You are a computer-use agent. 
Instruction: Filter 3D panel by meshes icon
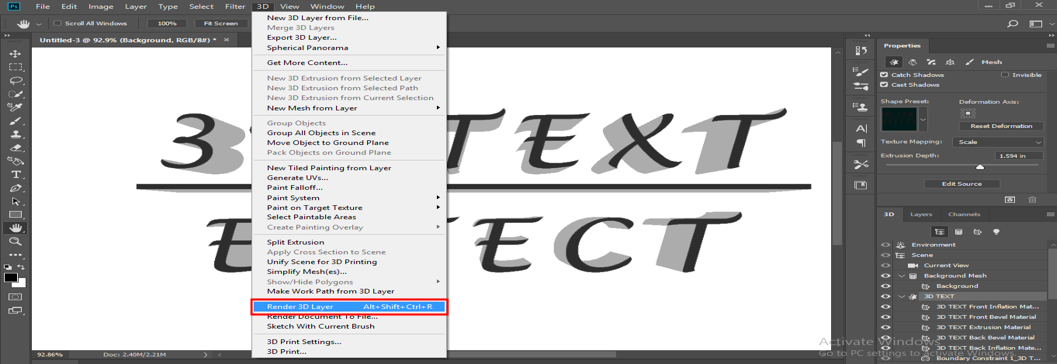958,231
